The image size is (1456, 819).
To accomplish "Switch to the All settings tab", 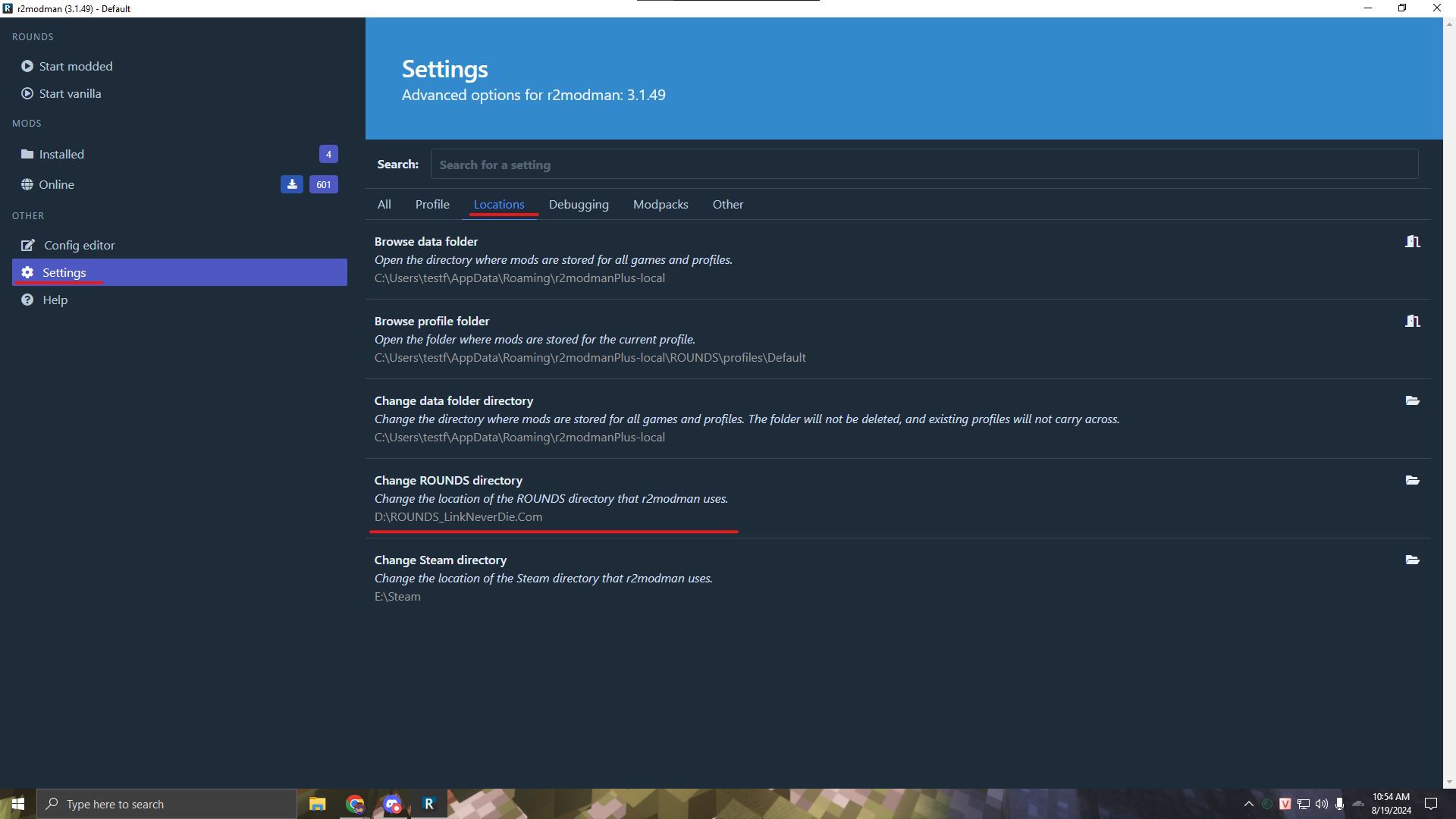I will [384, 205].
